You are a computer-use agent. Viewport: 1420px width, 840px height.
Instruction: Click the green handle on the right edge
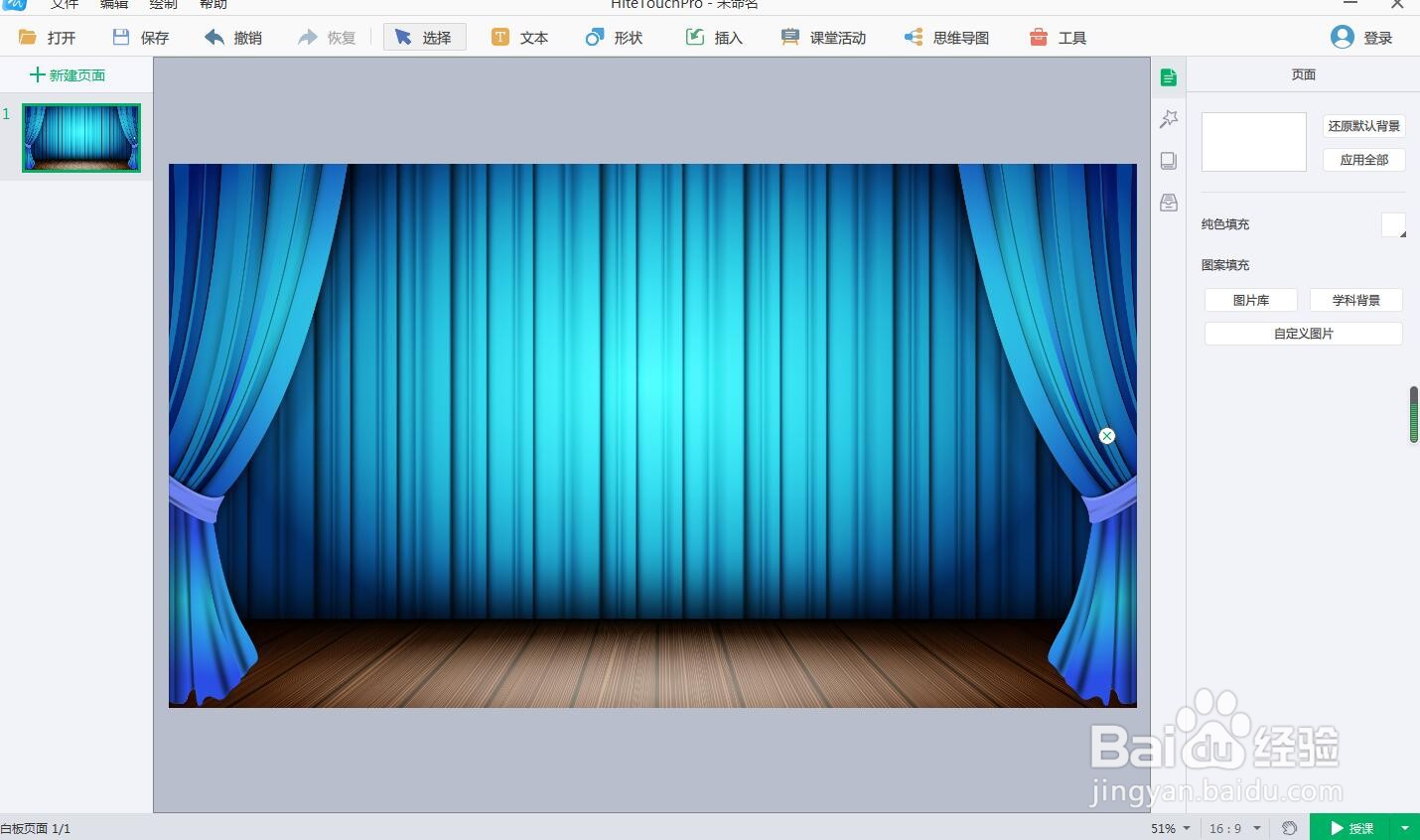click(x=1414, y=415)
